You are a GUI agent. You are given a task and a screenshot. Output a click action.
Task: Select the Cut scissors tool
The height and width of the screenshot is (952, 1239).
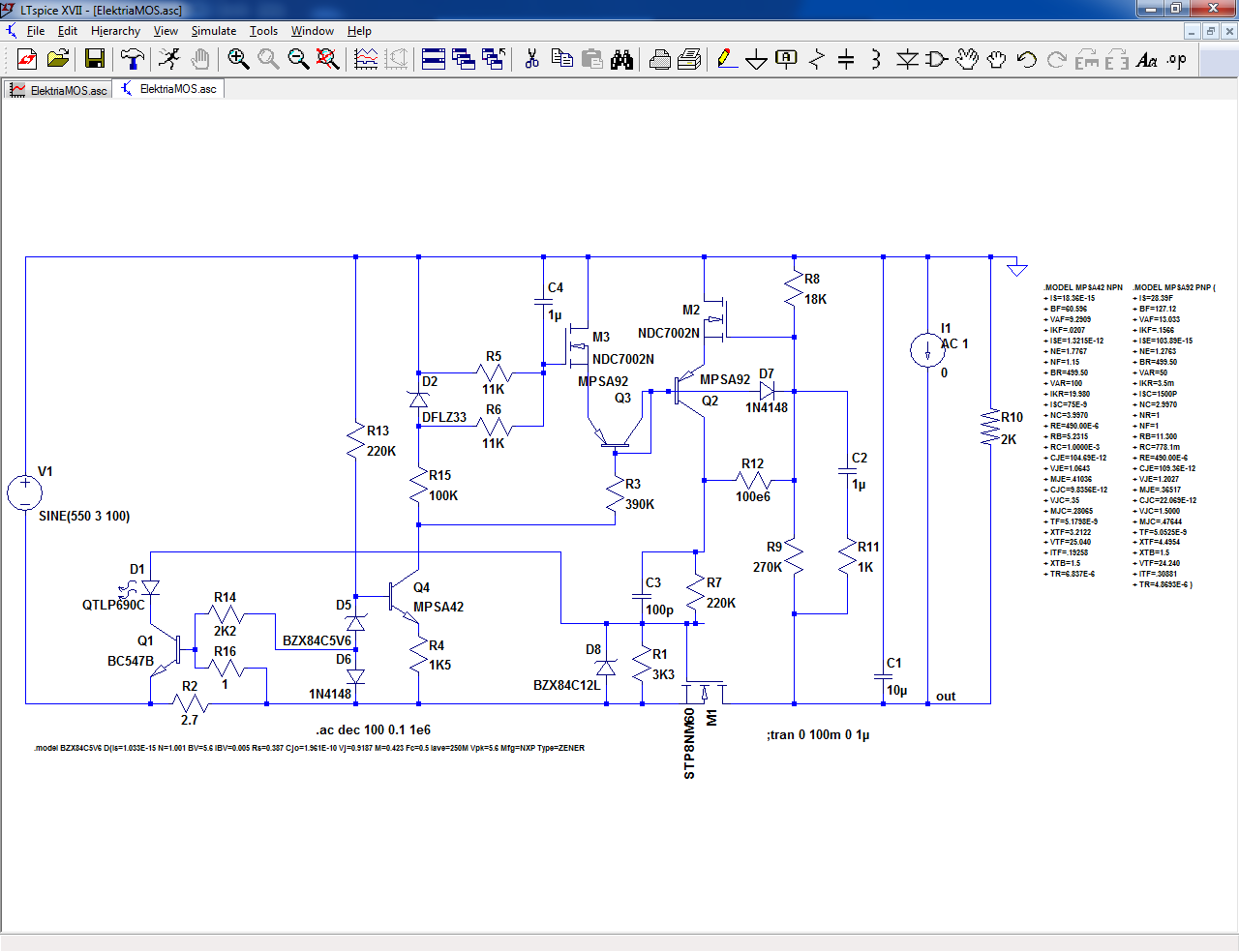(531, 59)
